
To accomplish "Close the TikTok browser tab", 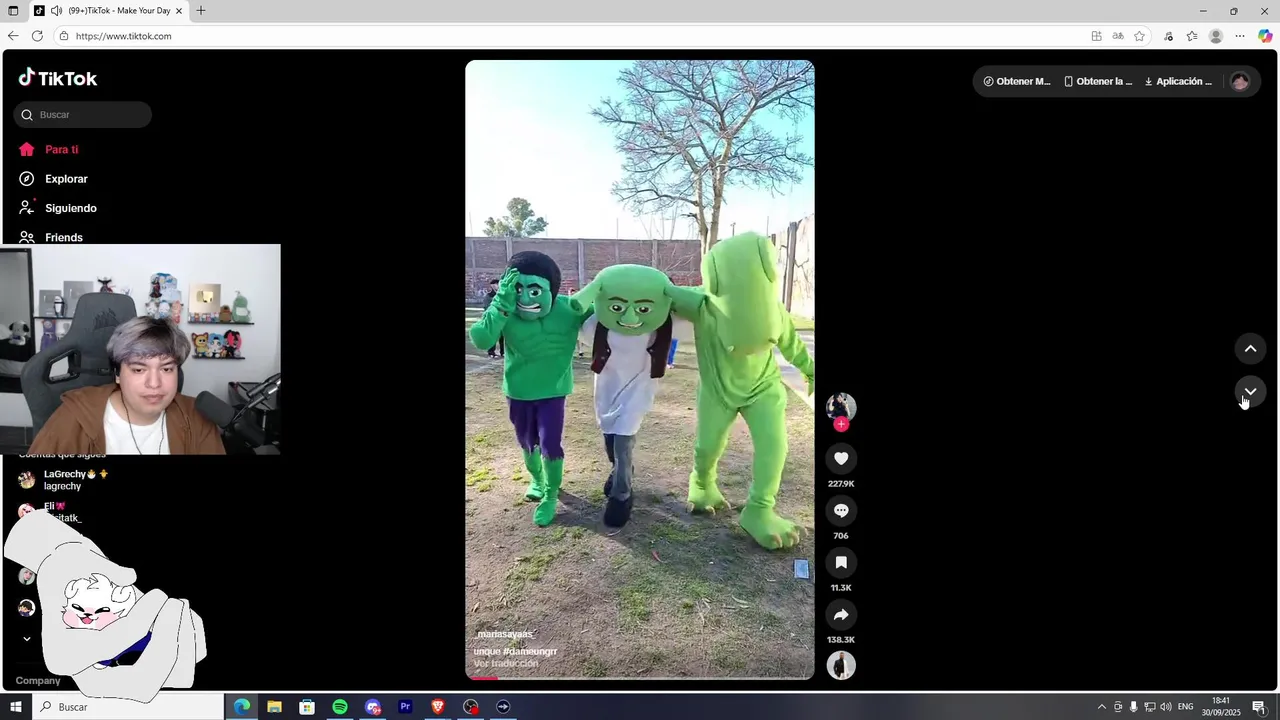I will (x=179, y=10).
